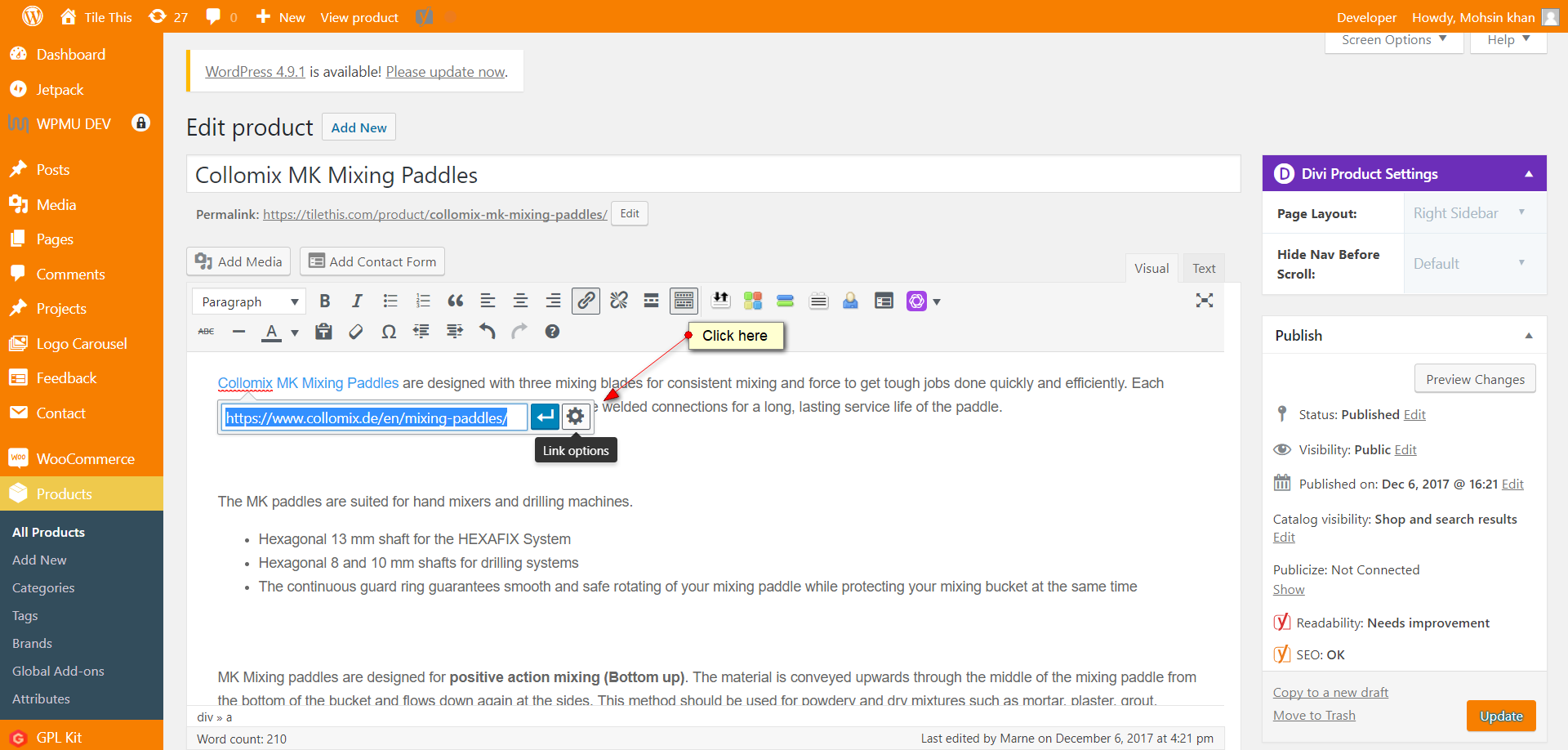Click Add New beside Edit product

359,127
